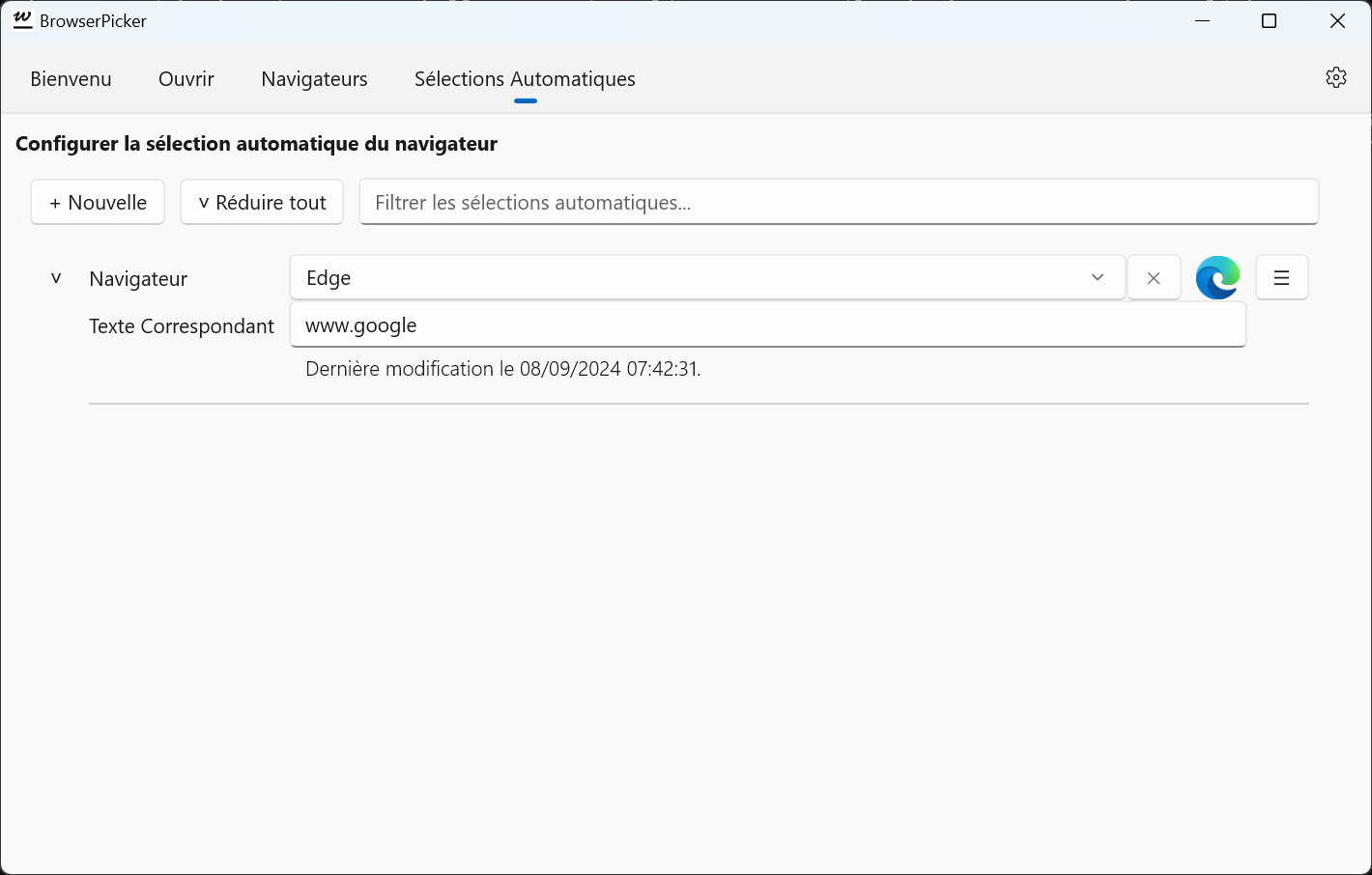Click the Dernière modification timestamp text
The image size is (1372, 875).
(502, 369)
